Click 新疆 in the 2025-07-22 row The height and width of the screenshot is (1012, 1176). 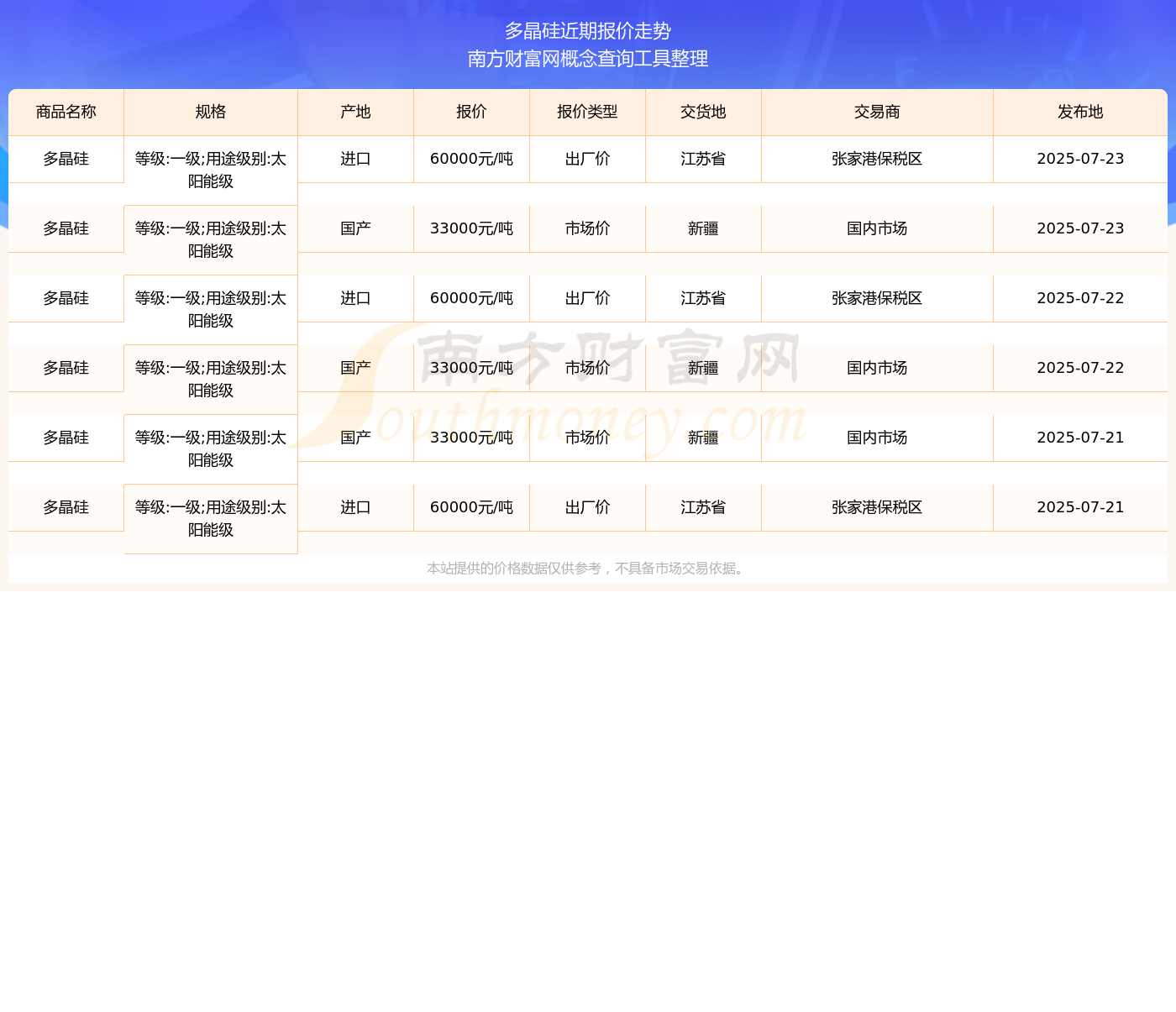click(703, 368)
